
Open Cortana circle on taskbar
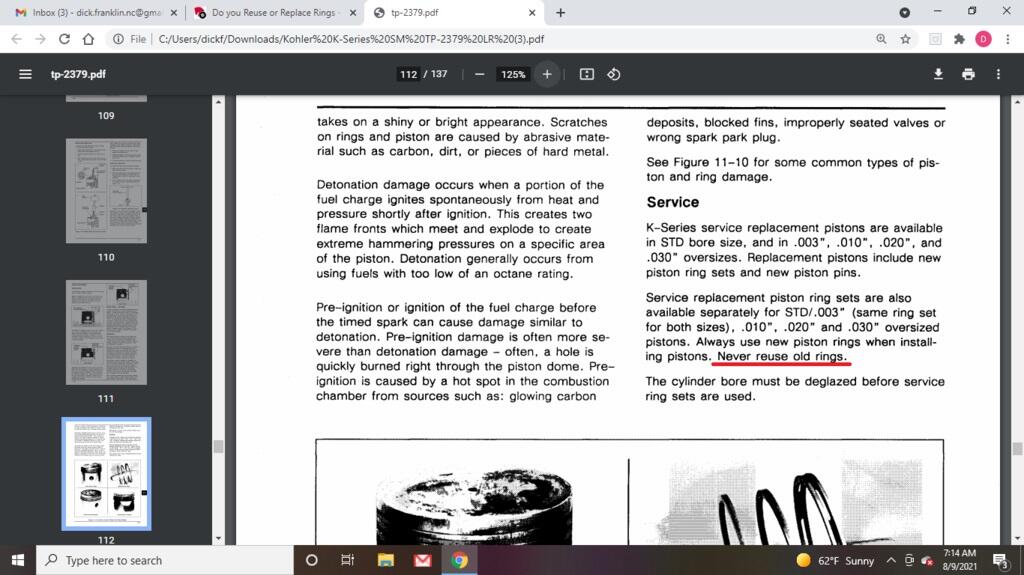312,560
